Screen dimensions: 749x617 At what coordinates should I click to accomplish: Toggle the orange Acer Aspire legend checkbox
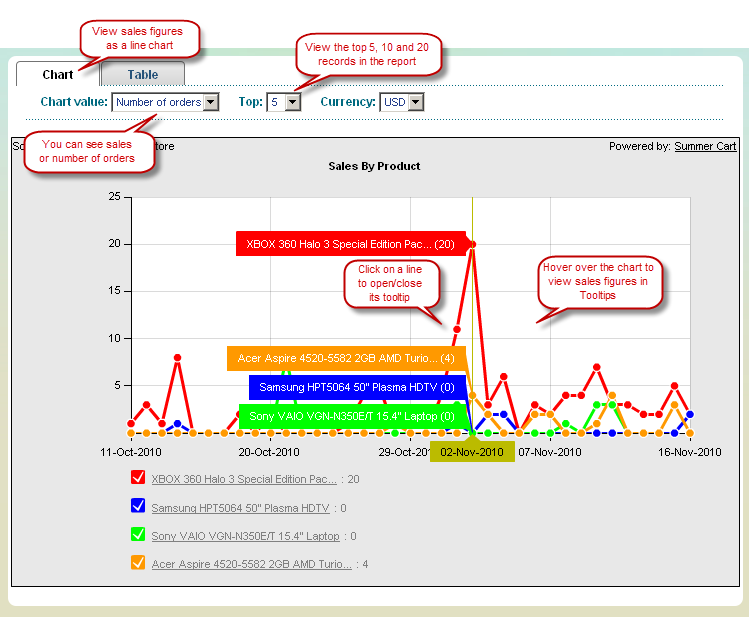138,563
